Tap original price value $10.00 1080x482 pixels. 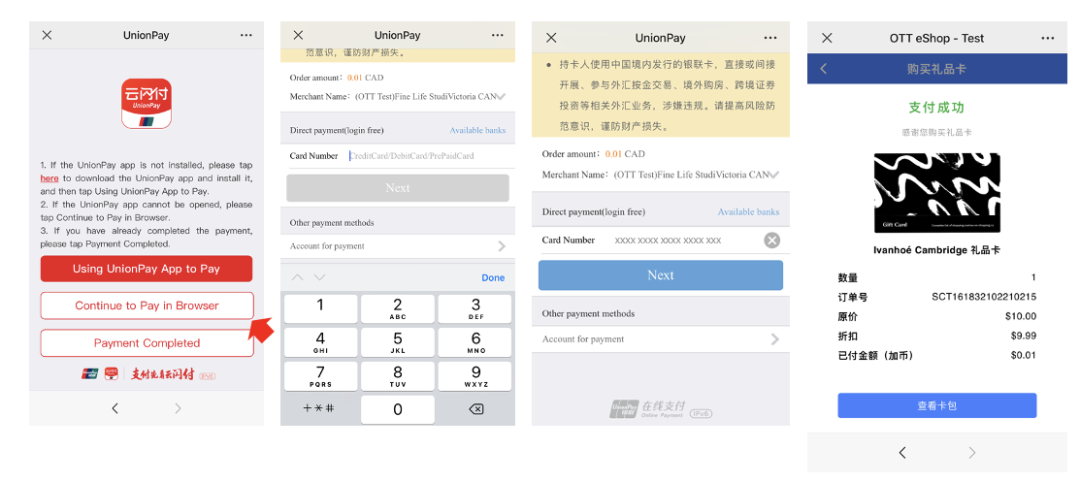click(x=1021, y=317)
